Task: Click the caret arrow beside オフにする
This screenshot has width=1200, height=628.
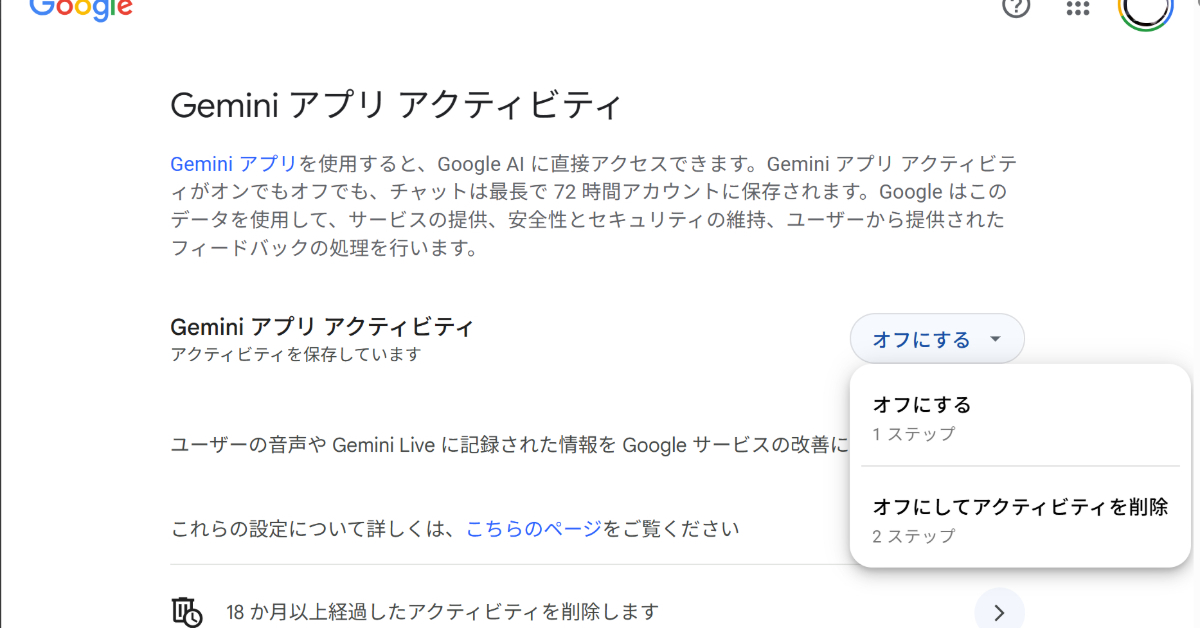Action: 995,339
